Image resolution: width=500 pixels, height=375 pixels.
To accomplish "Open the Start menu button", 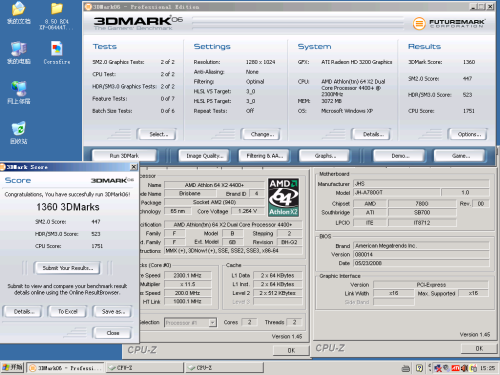I will (x=12, y=367).
